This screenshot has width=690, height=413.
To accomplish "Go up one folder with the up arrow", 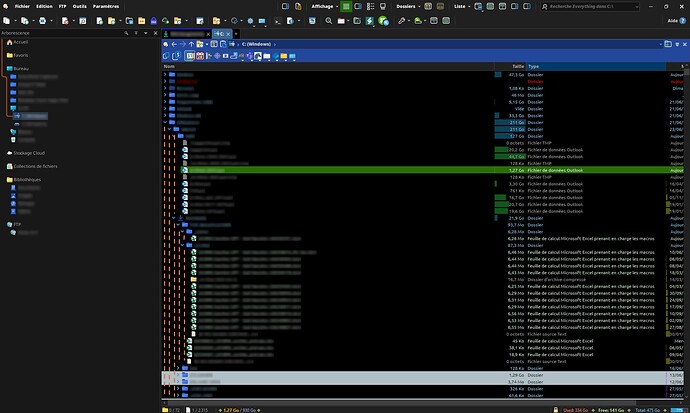I will (x=191, y=44).
